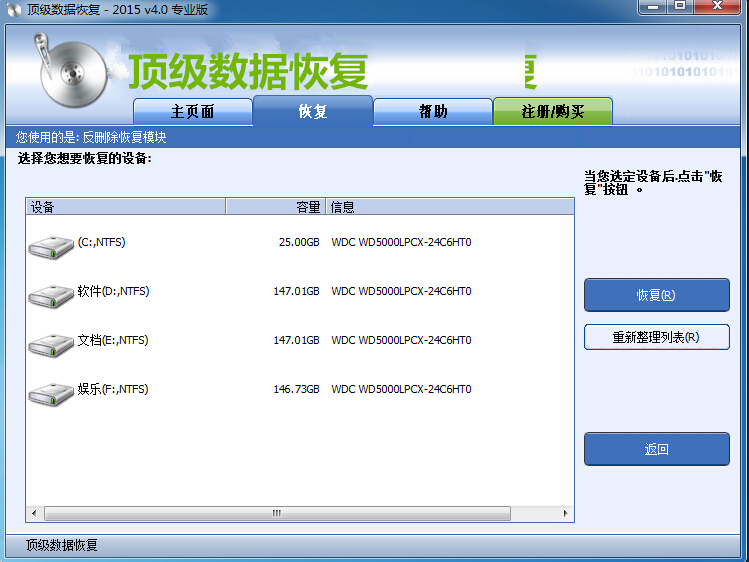749x562 pixels.
Task: Minimize the application window
Action: [x=653, y=7]
